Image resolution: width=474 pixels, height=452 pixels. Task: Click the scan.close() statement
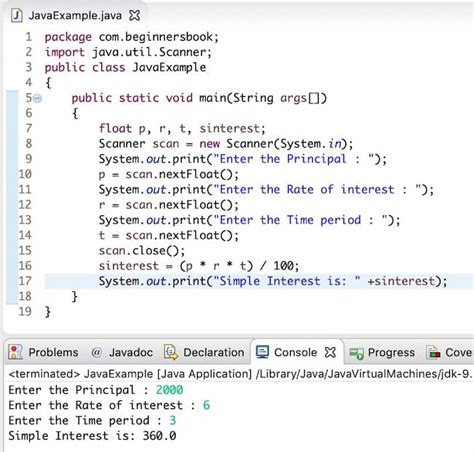[142, 251]
